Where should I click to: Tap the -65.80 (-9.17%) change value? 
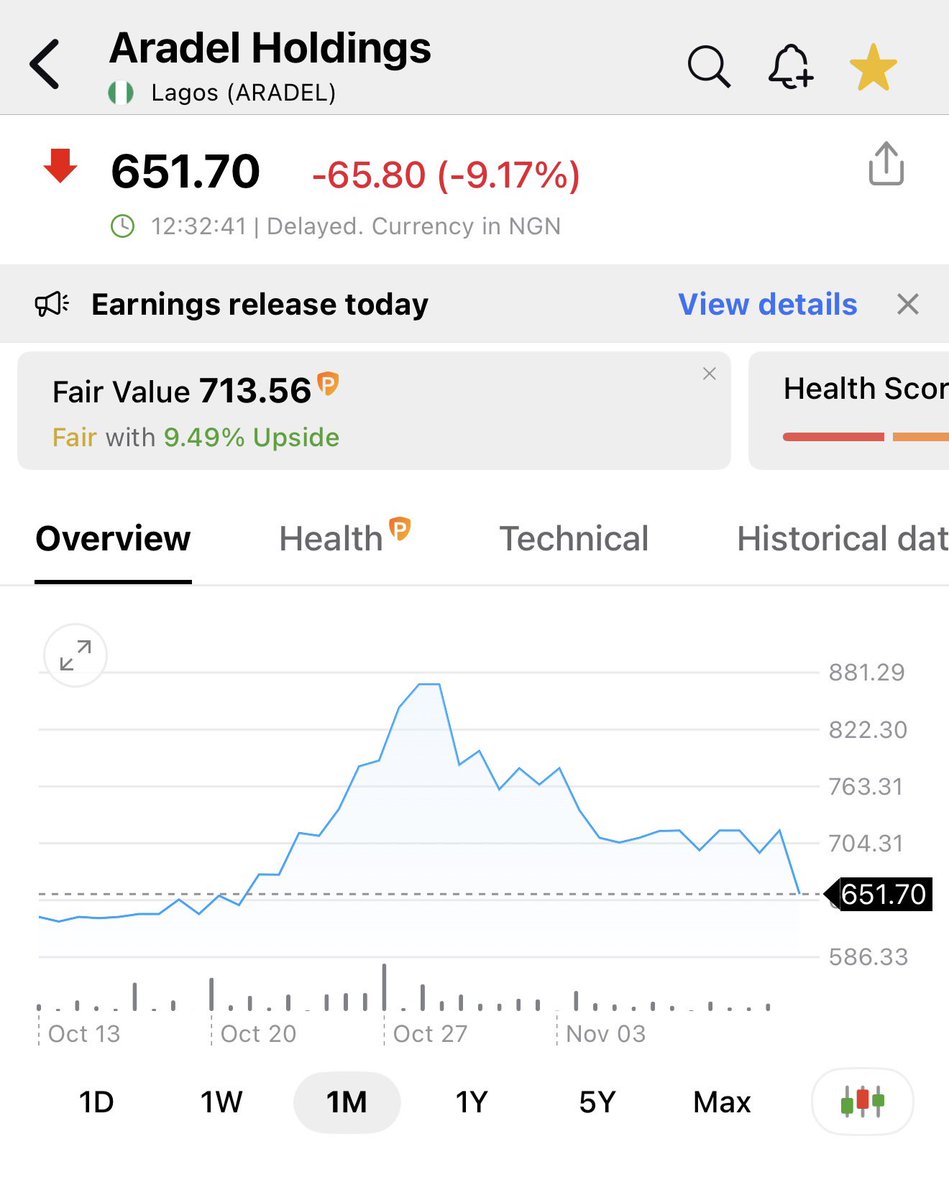(x=446, y=175)
